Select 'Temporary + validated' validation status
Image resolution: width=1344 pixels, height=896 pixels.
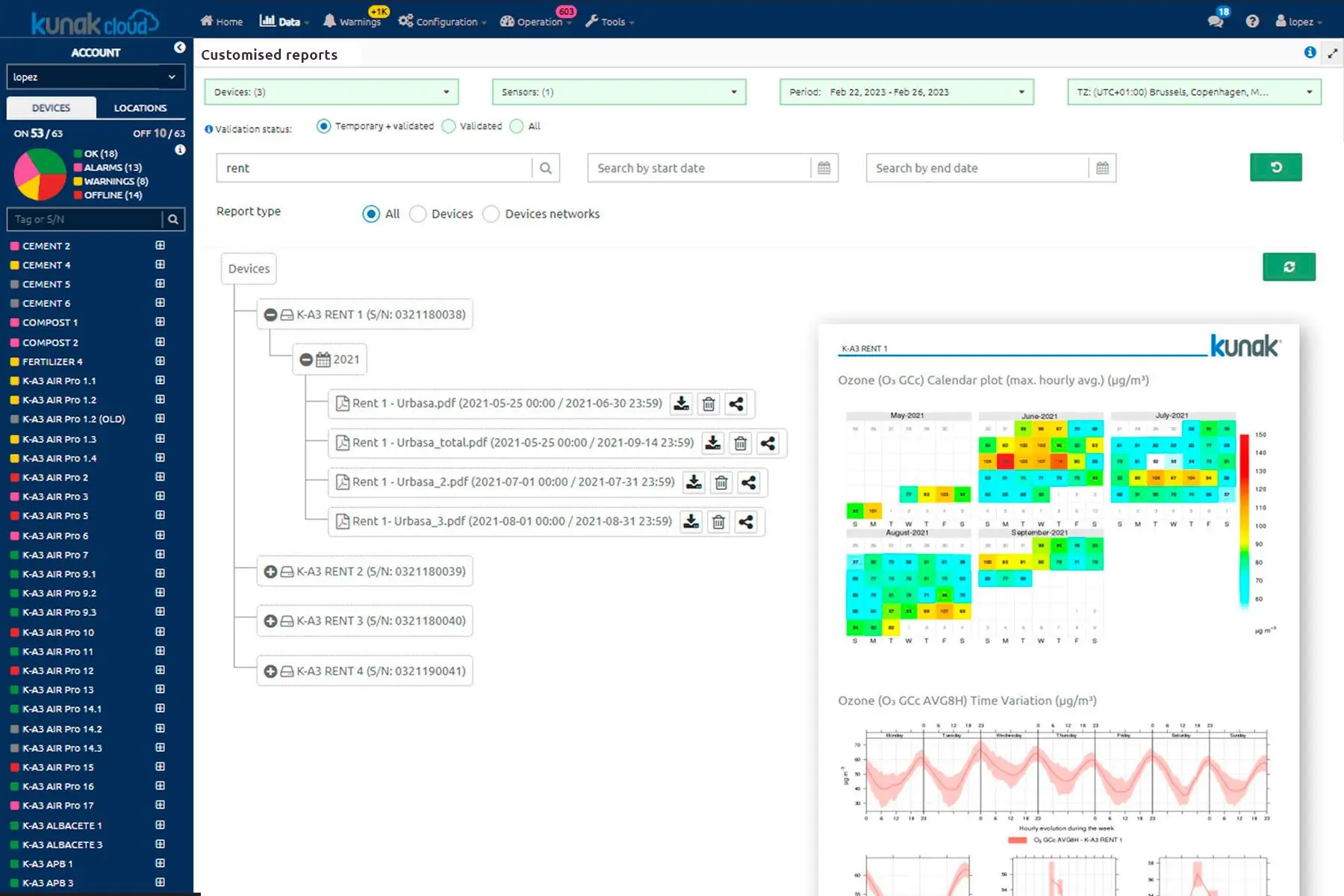(323, 126)
